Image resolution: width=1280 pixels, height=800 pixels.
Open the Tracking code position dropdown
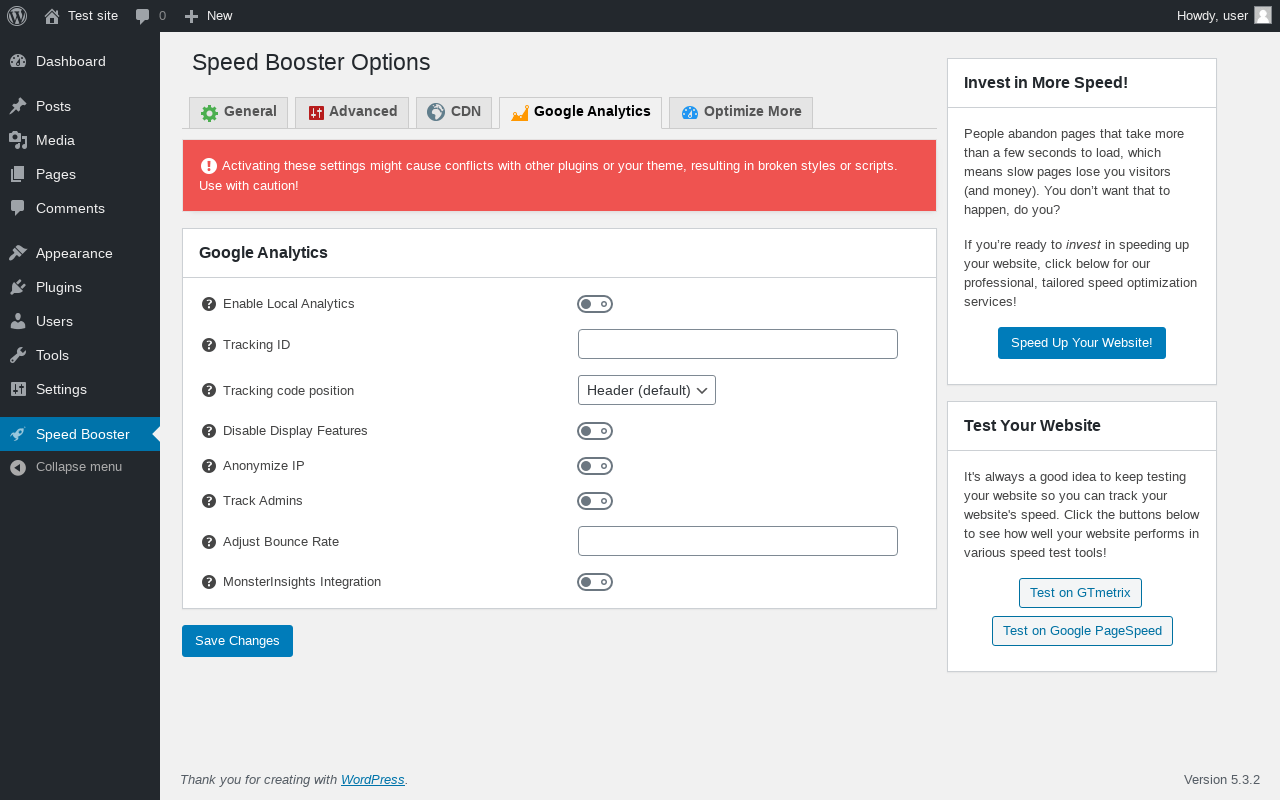tap(647, 390)
